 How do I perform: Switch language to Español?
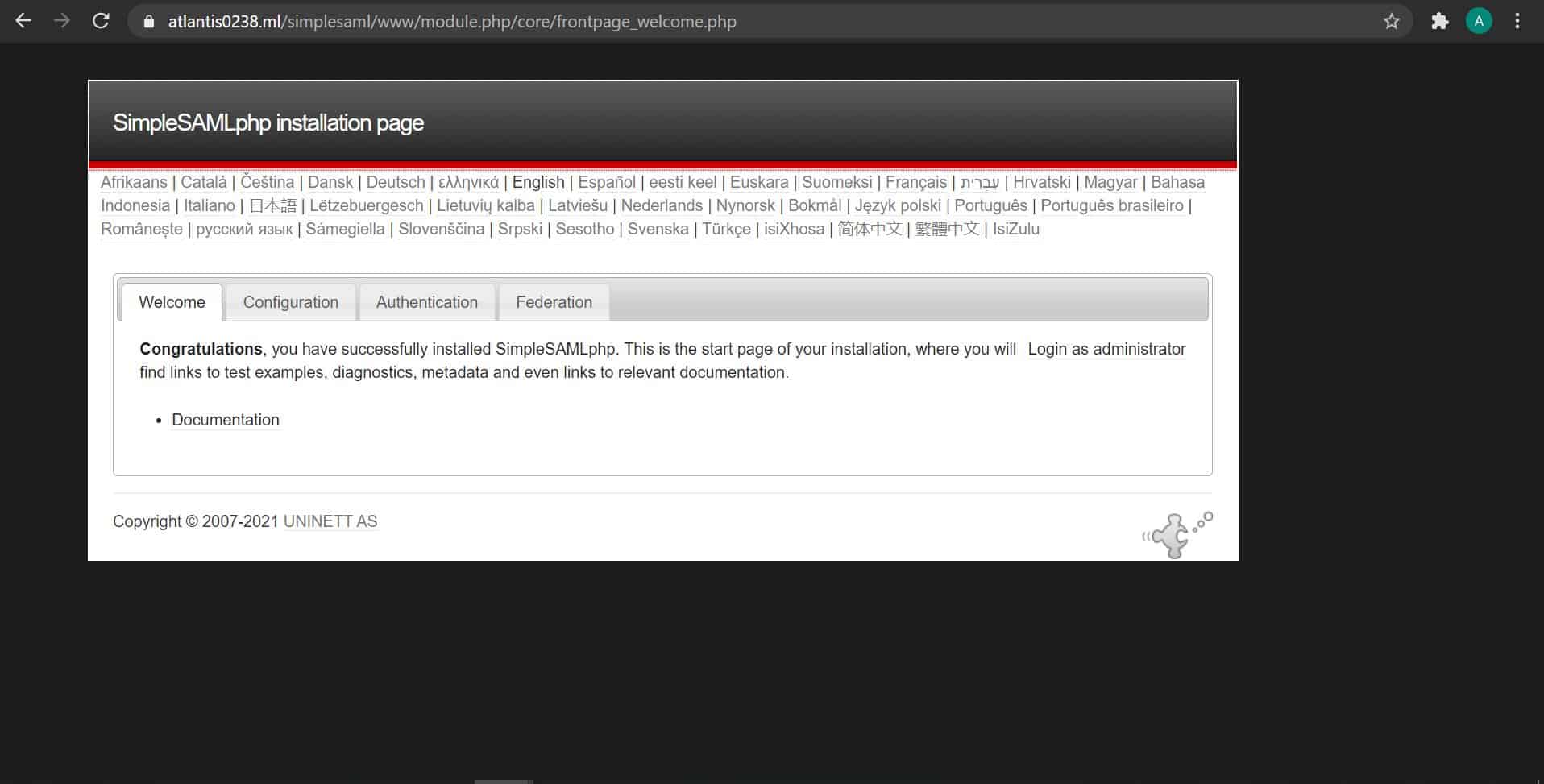(x=607, y=182)
